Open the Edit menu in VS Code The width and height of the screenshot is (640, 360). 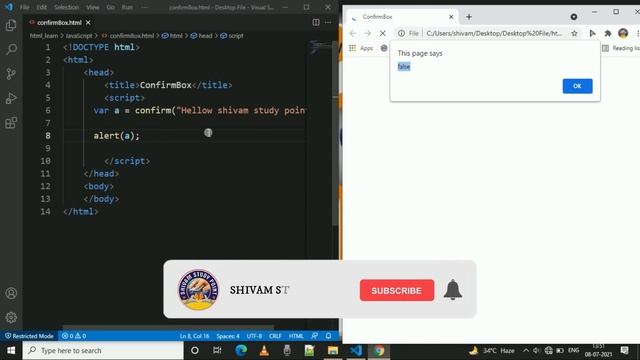[x=41, y=7]
